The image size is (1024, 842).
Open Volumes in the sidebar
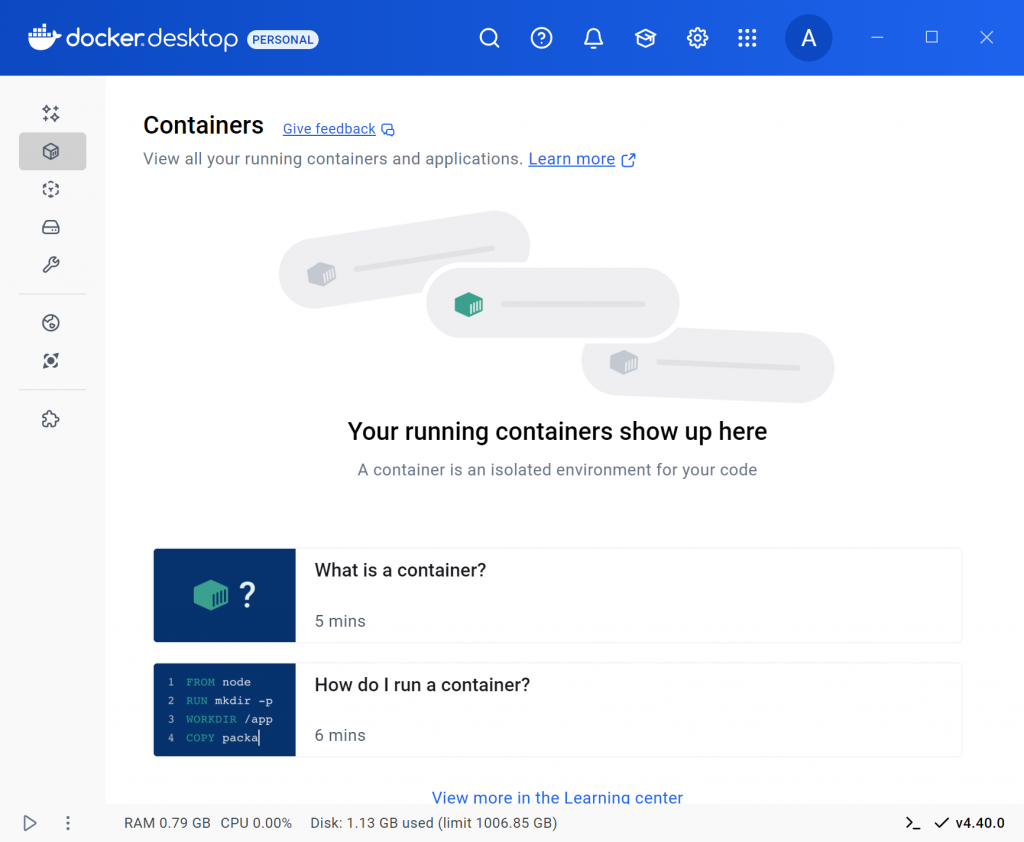pos(51,227)
